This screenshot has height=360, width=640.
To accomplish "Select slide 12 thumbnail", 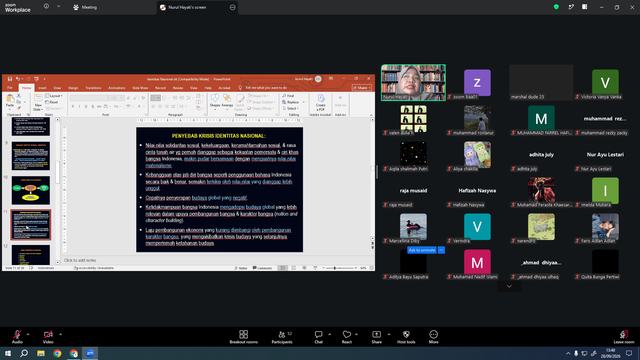I will pyautogui.click(x=31, y=254).
